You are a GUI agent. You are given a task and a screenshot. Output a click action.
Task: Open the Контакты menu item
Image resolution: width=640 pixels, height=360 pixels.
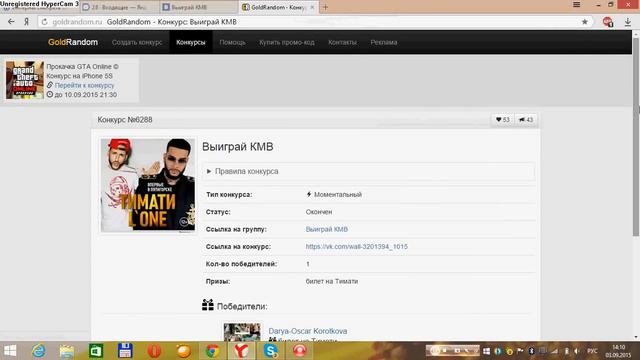(342, 42)
